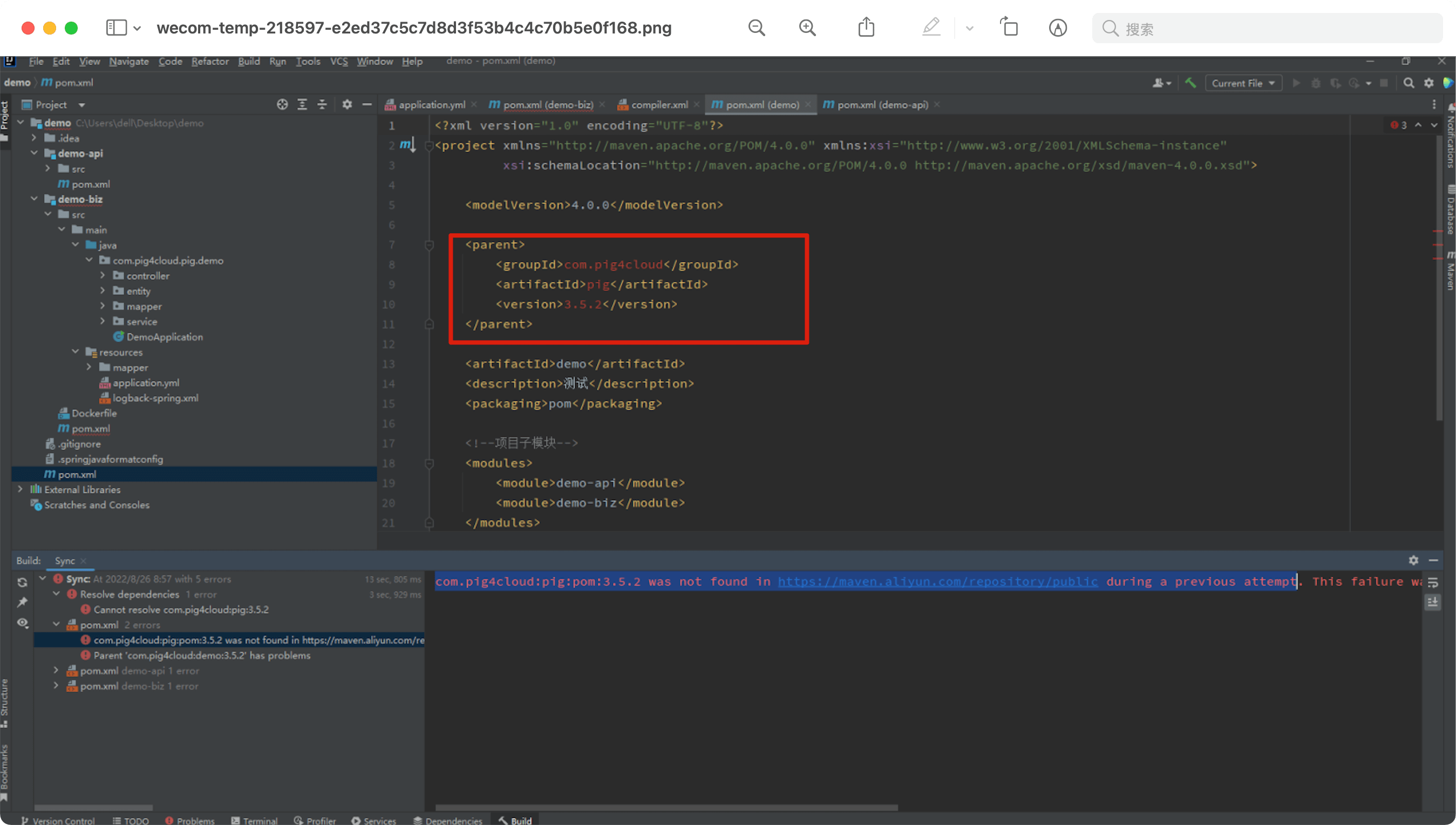
Task: Toggle the eye view filter in Build panel
Action: click(22, 623)
